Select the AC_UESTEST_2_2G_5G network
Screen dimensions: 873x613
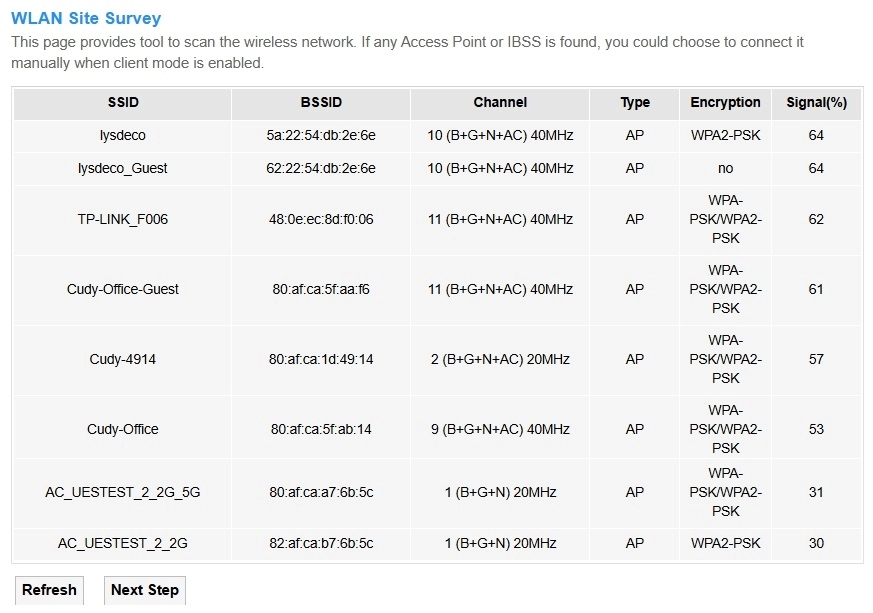click(x=123, y=492)
